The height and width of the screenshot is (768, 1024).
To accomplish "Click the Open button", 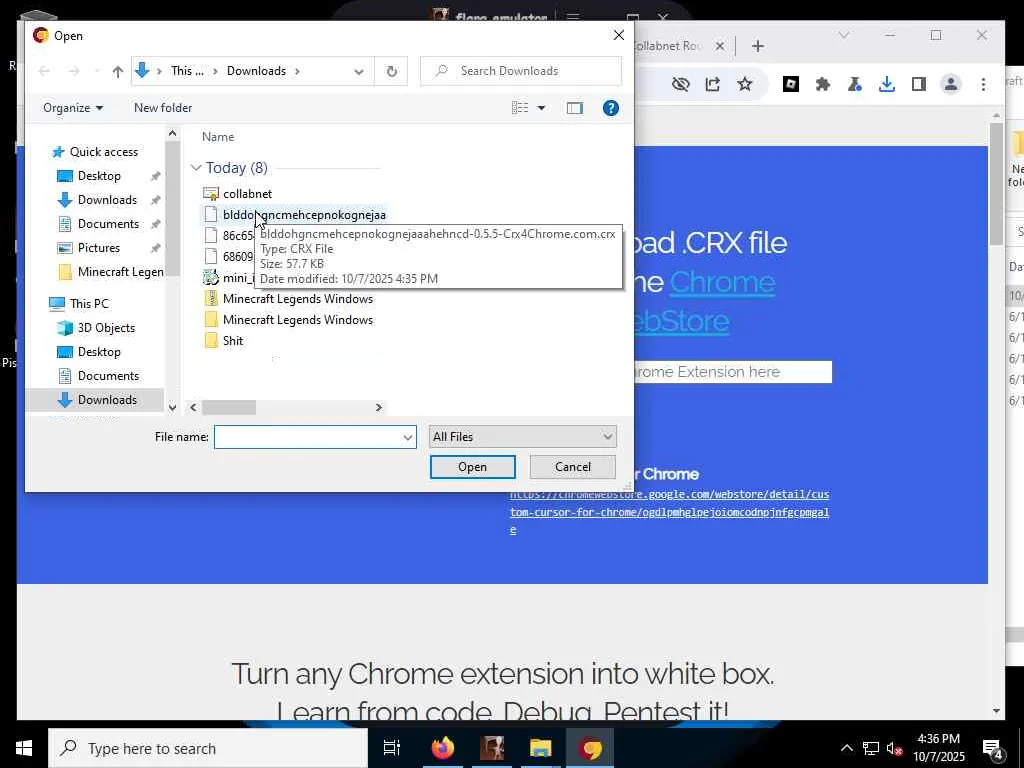I will (472, 467).
